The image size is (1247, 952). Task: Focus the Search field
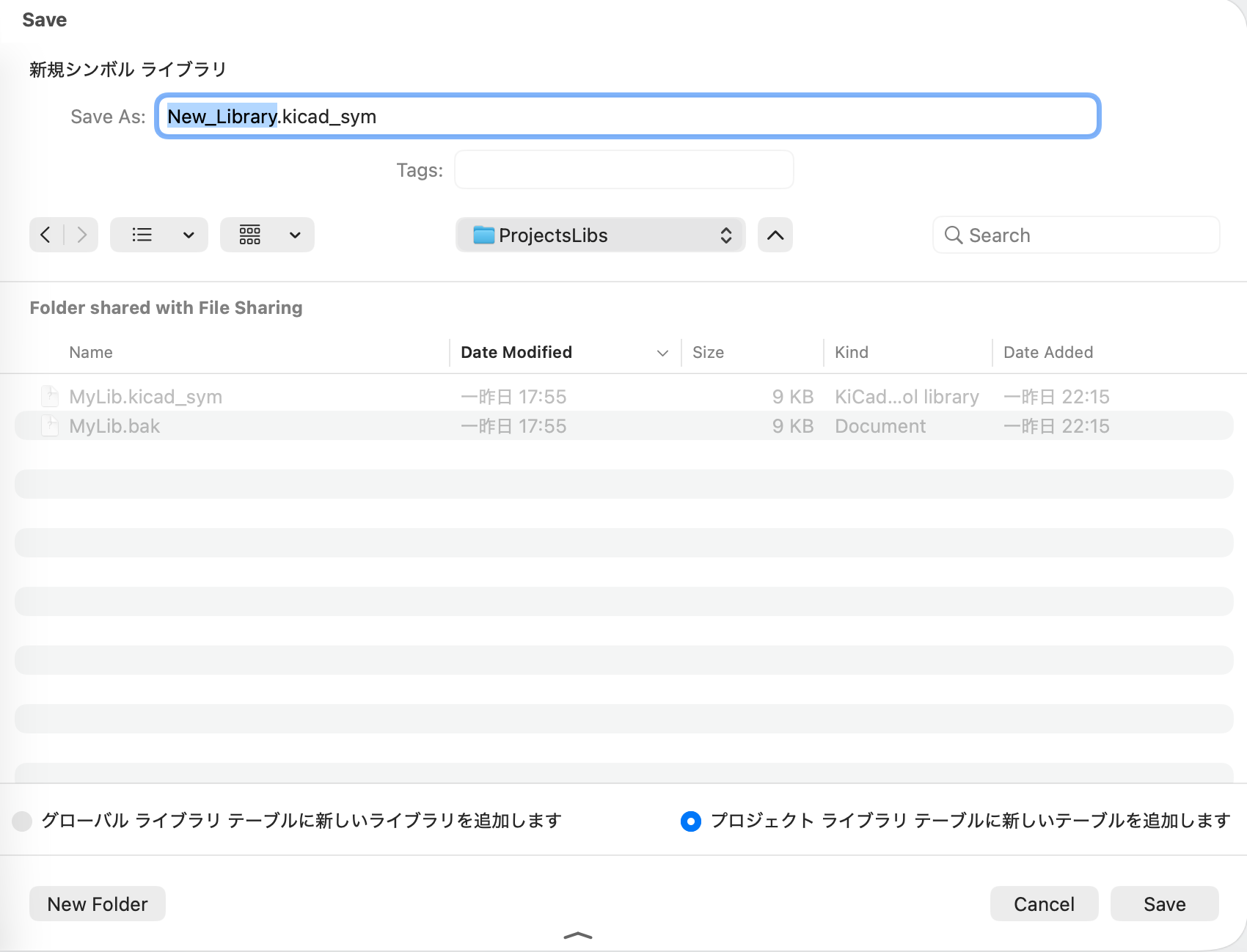click(1076, 235)
